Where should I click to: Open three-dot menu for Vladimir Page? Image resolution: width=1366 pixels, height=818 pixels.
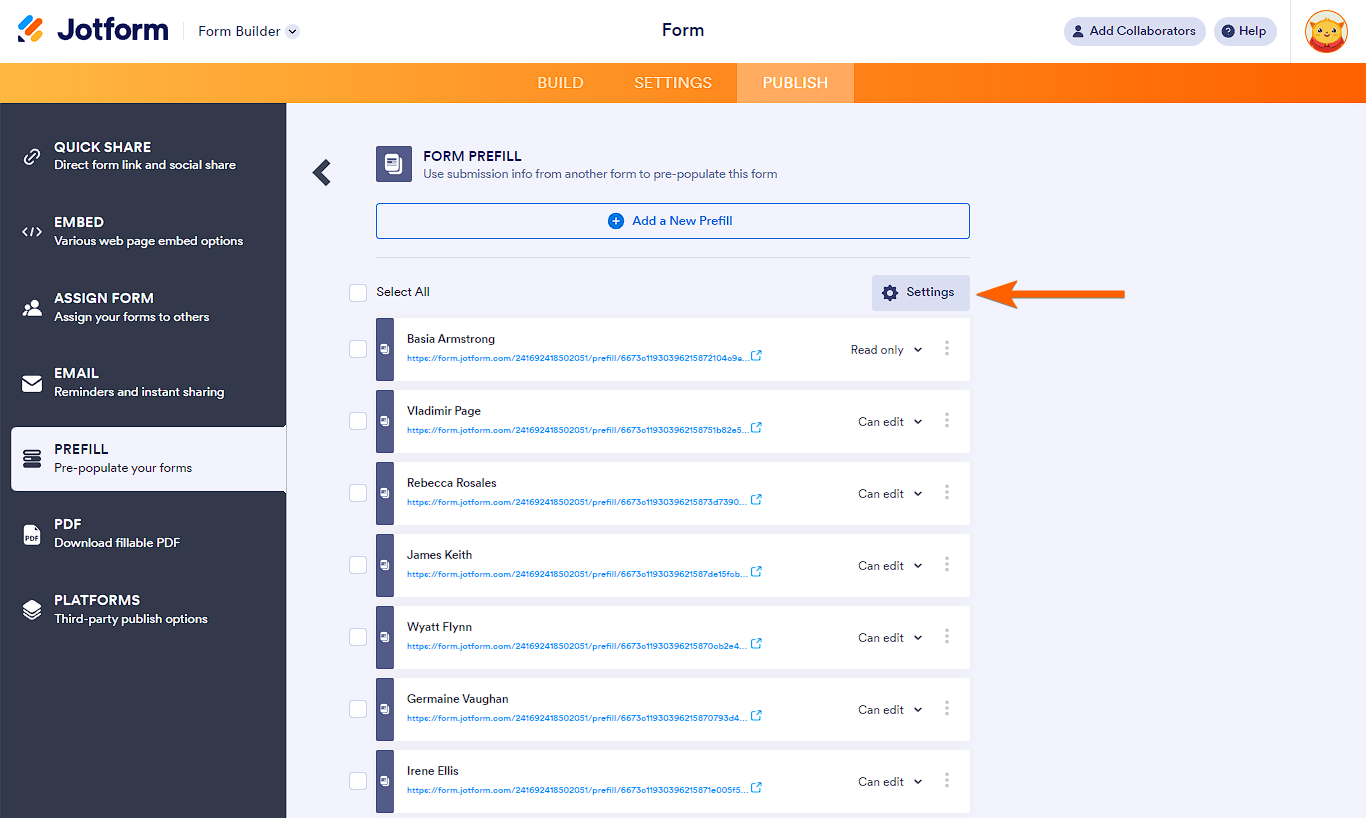tap(947, 421)
